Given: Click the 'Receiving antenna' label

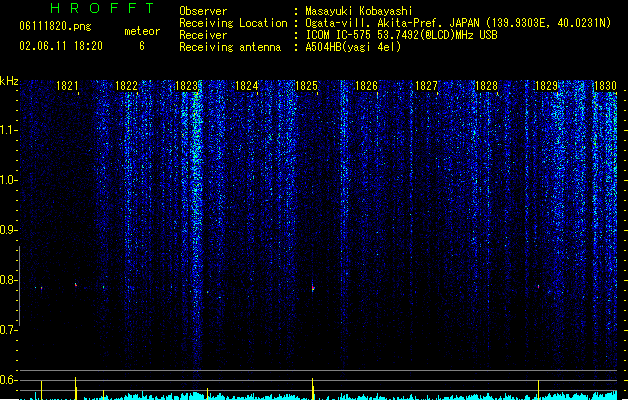Looking at the screenshot, I should pyautogui.click(x=230, y=47).
